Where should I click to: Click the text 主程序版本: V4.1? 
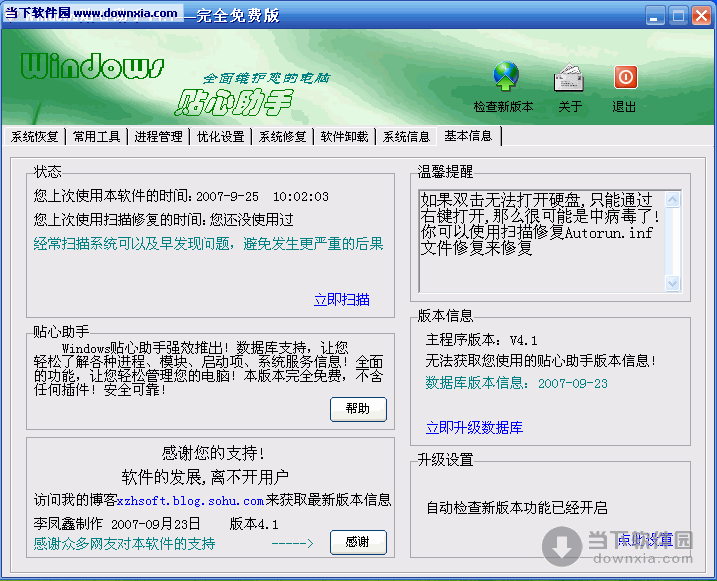tap(481, 340)
